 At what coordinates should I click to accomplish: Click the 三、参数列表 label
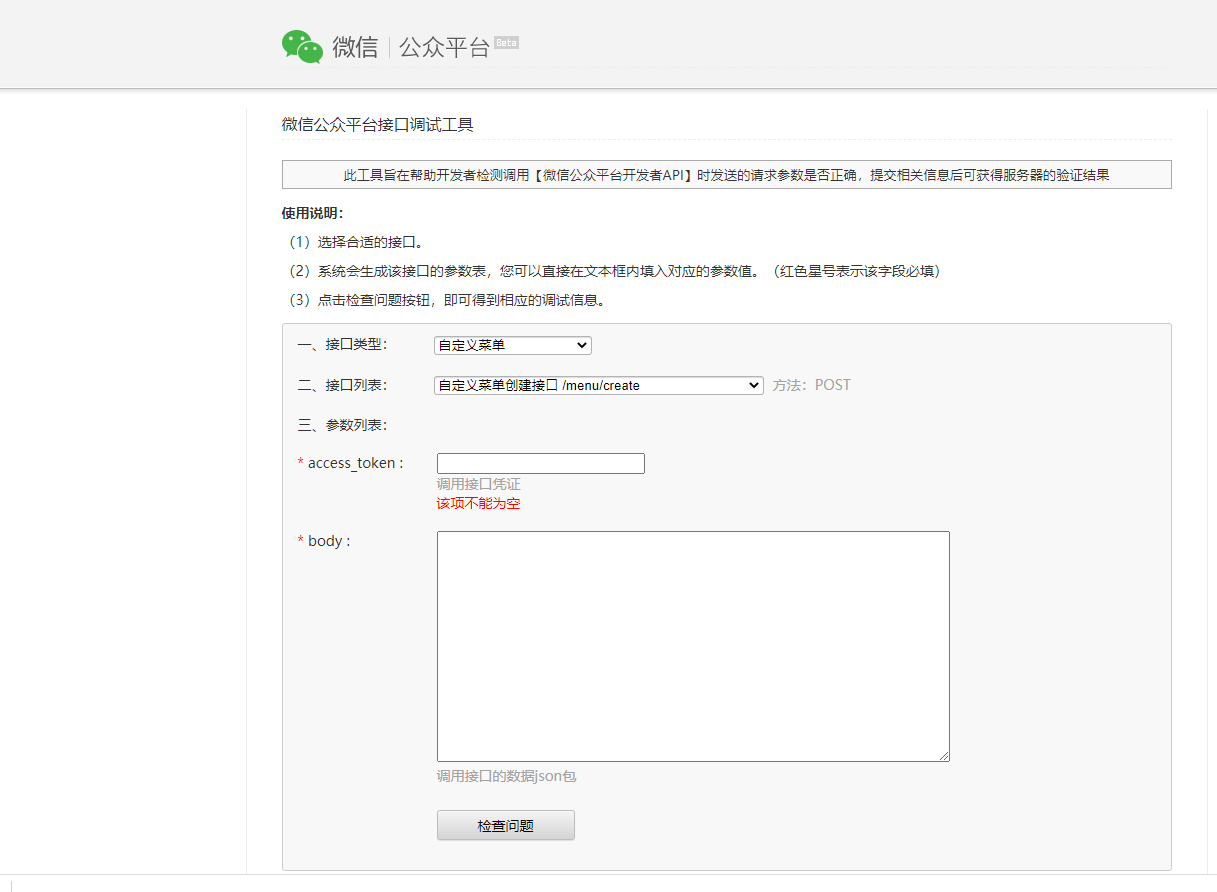click(x=342, y=425)
